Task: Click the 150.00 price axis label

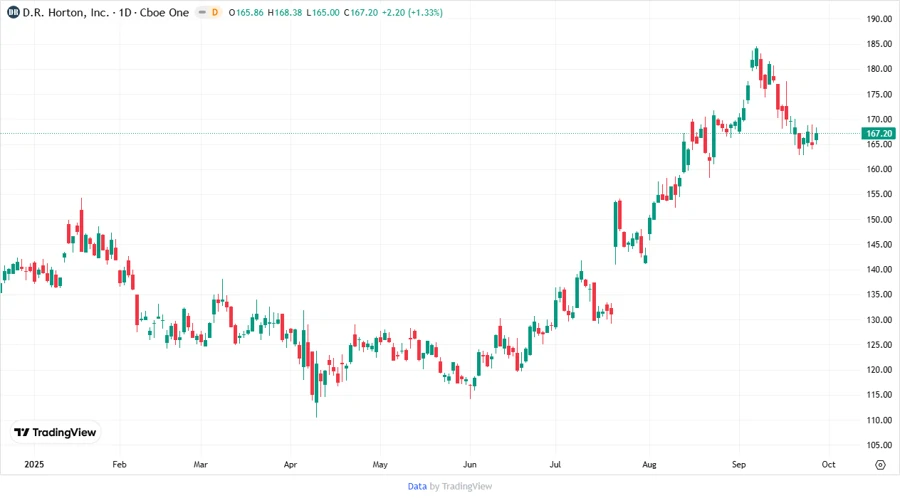Action: (x=879, y=219)
